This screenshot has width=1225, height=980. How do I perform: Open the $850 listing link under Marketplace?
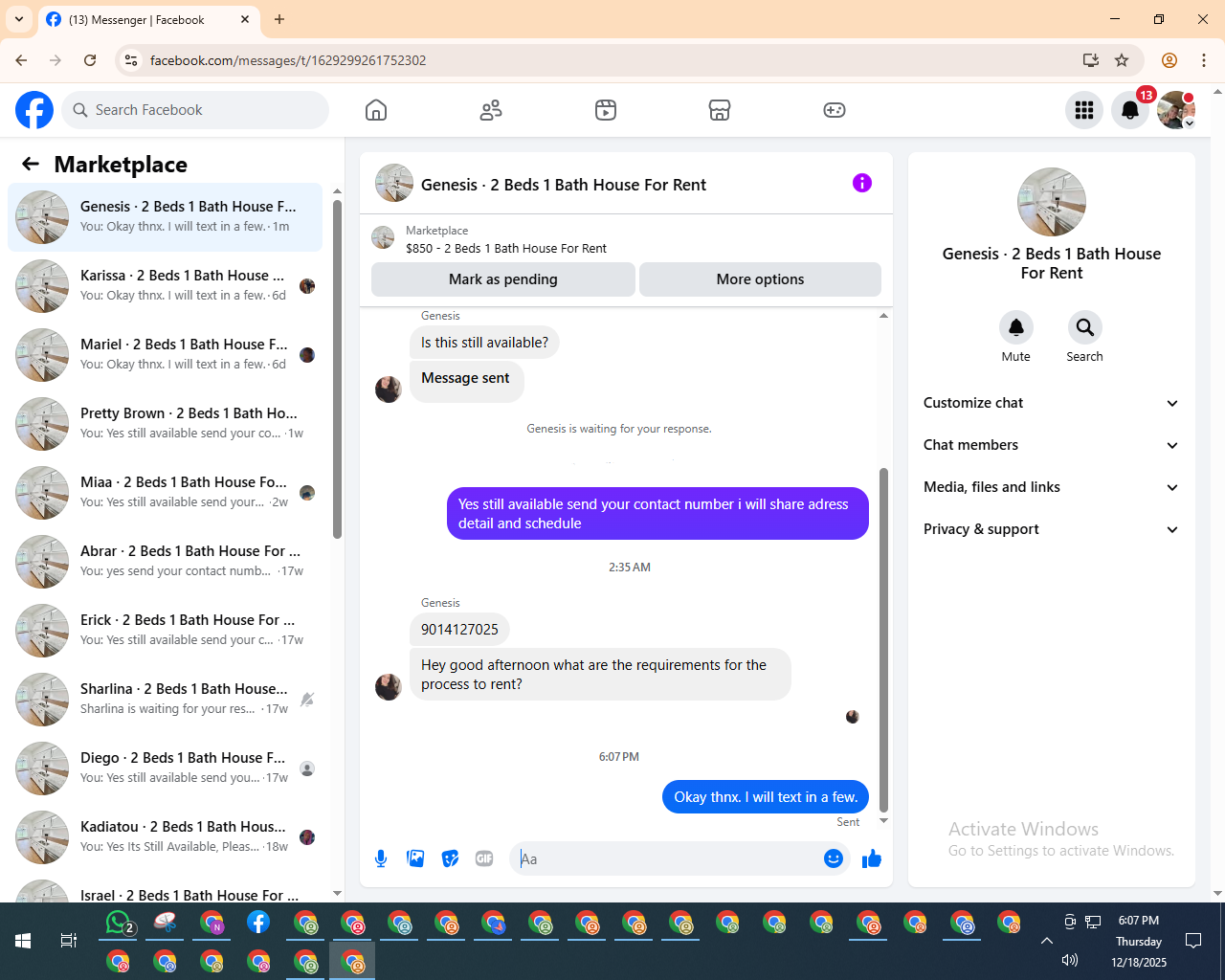506,248
